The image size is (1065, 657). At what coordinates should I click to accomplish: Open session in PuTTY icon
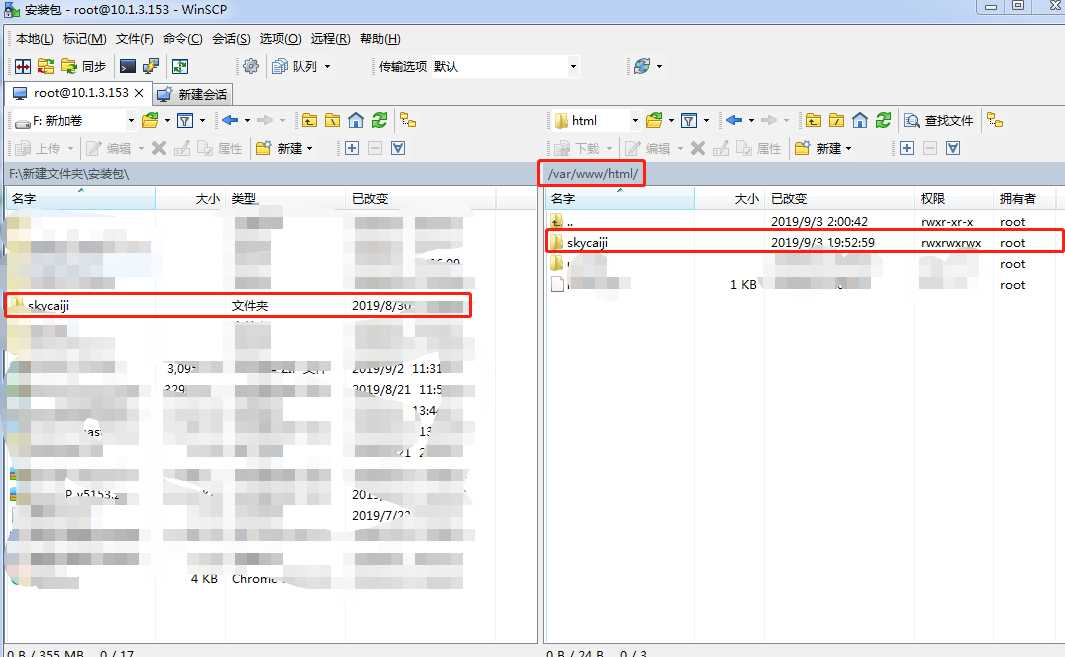(x=151, y=66)
